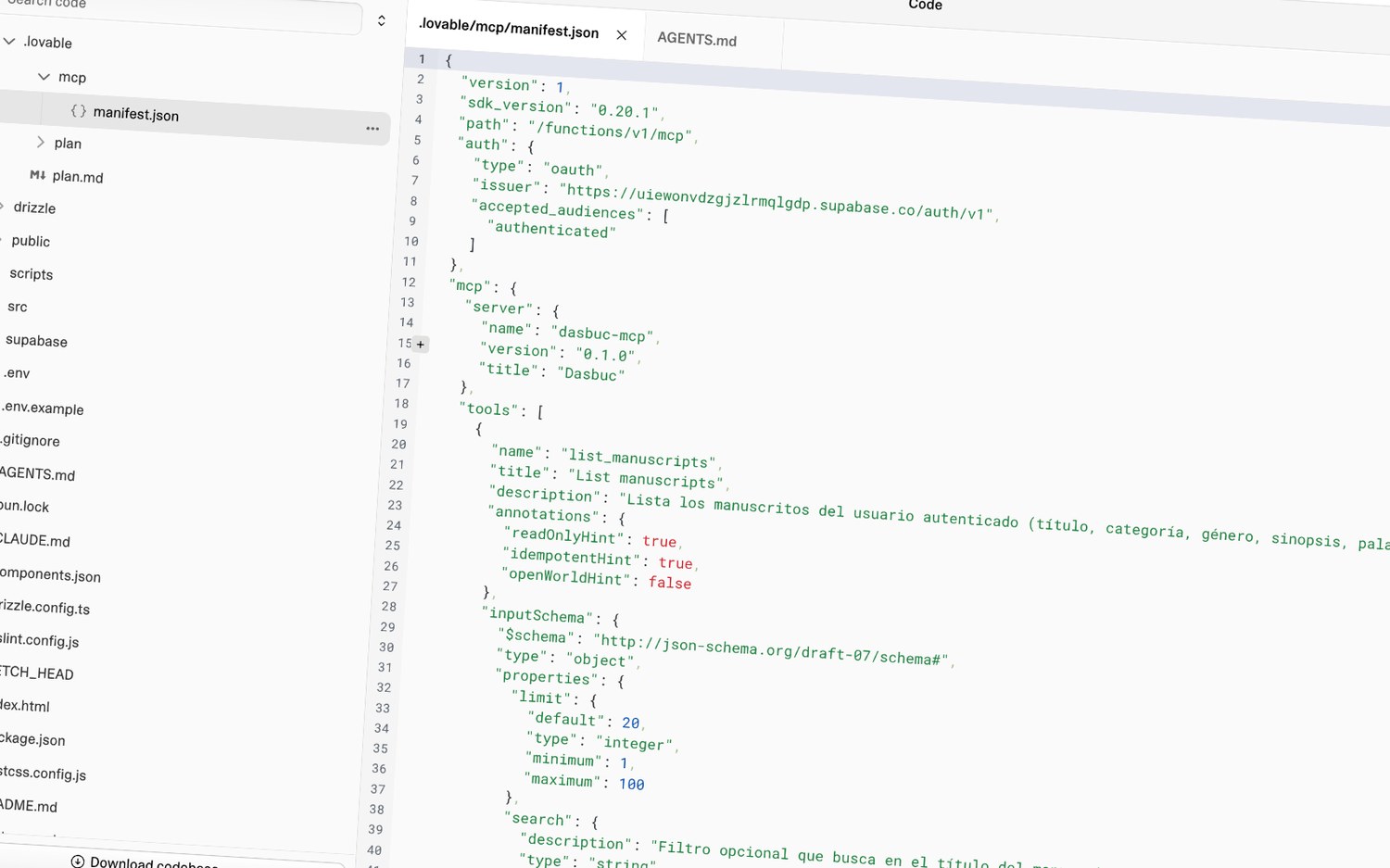Open the supabase folder
1390x868 pixels.
pos(36,340)
